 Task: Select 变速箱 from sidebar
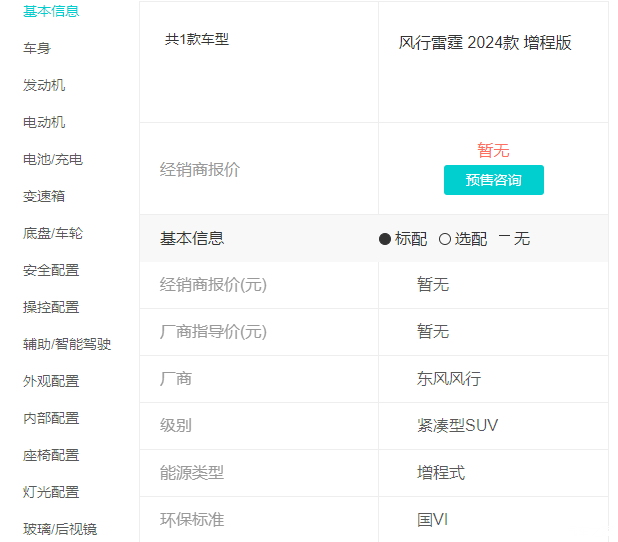pyautogui.click(x=44, y=196)
